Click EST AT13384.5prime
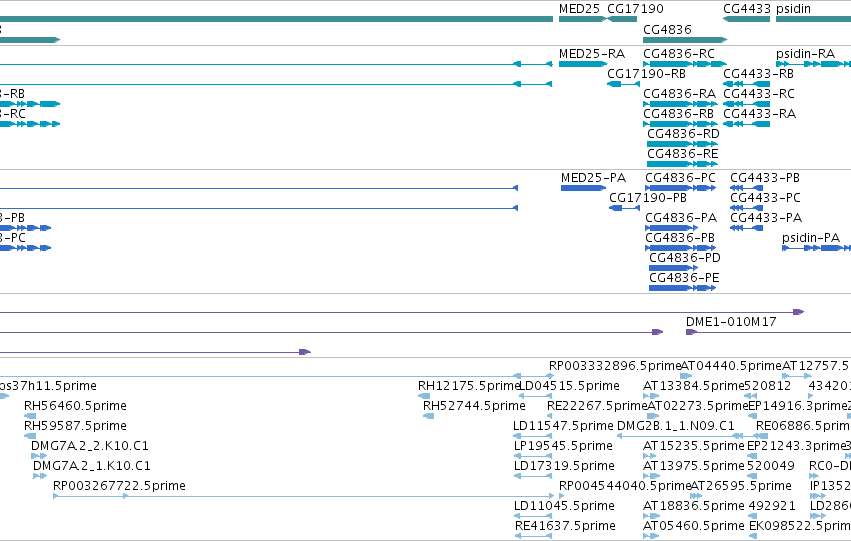This screenshot has height=541, width=851. pyautogui.click(x=693, y=386)
